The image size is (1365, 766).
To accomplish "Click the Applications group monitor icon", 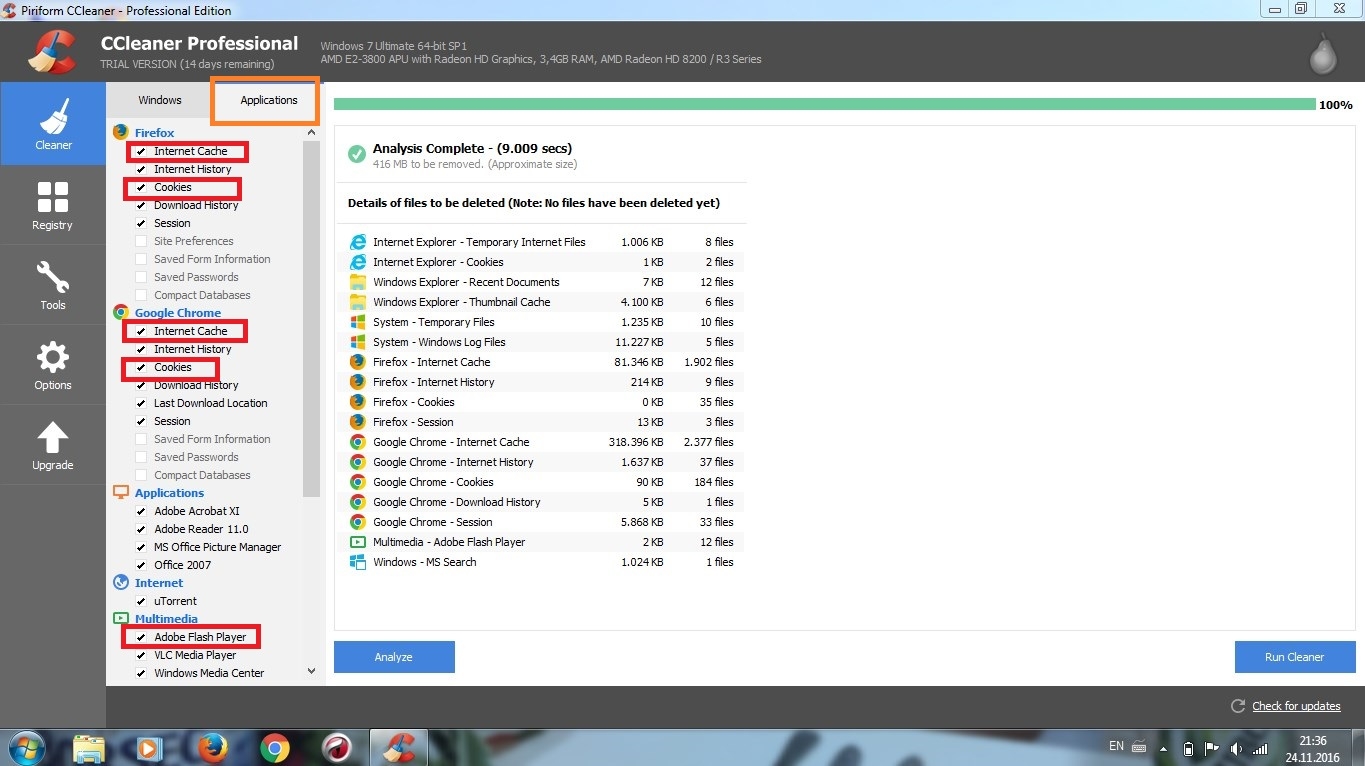I will [121, 492].
